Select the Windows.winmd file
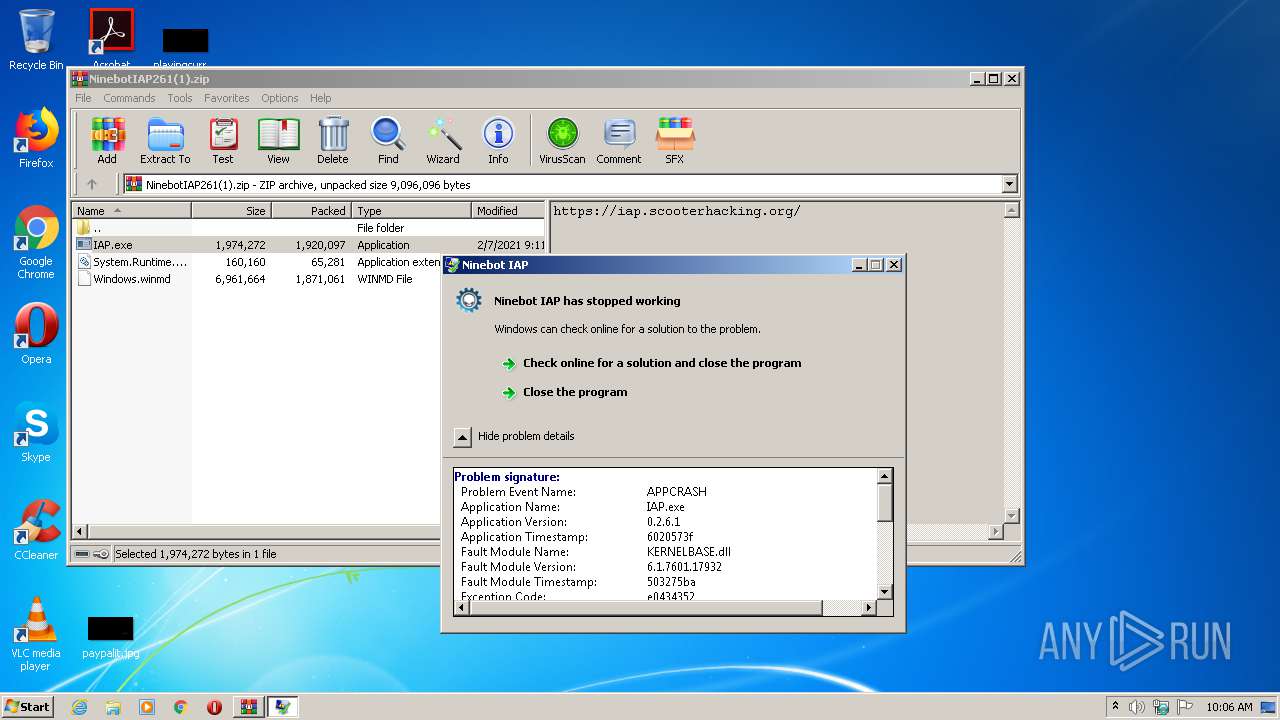 [x=258, y=279]
